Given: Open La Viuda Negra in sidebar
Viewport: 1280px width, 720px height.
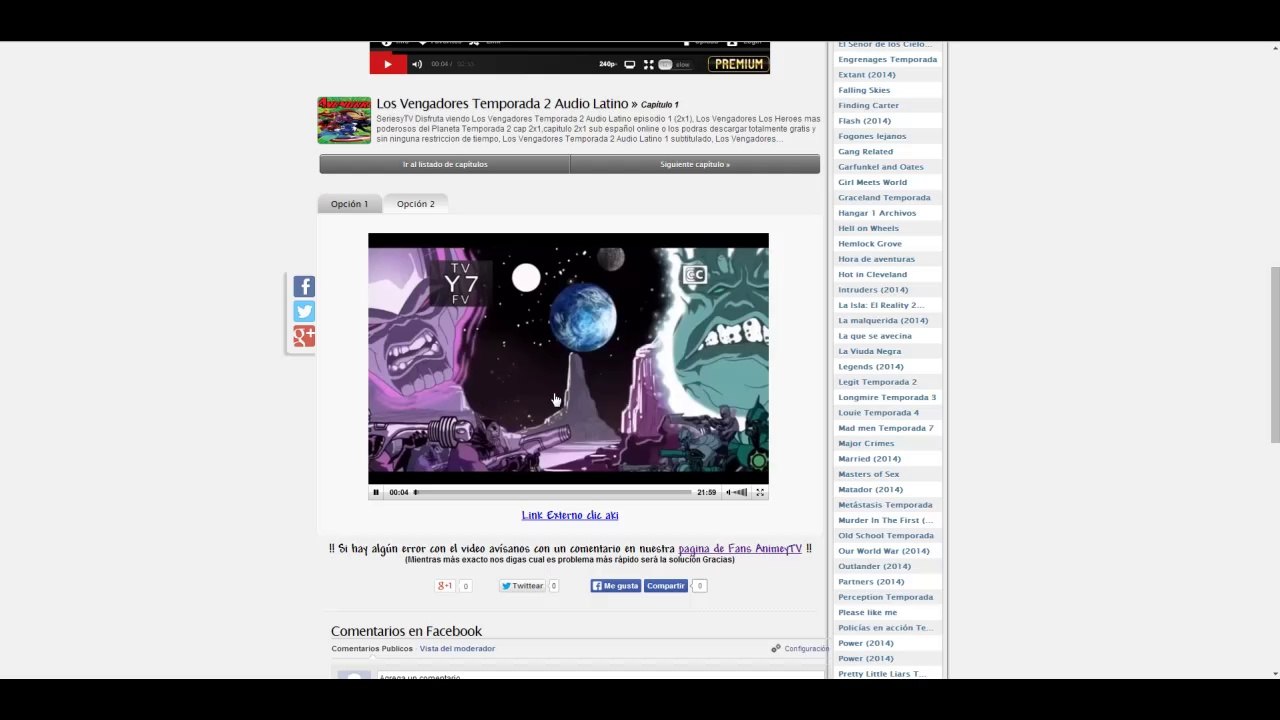Looking at the screenshot, I should [870, 351].
